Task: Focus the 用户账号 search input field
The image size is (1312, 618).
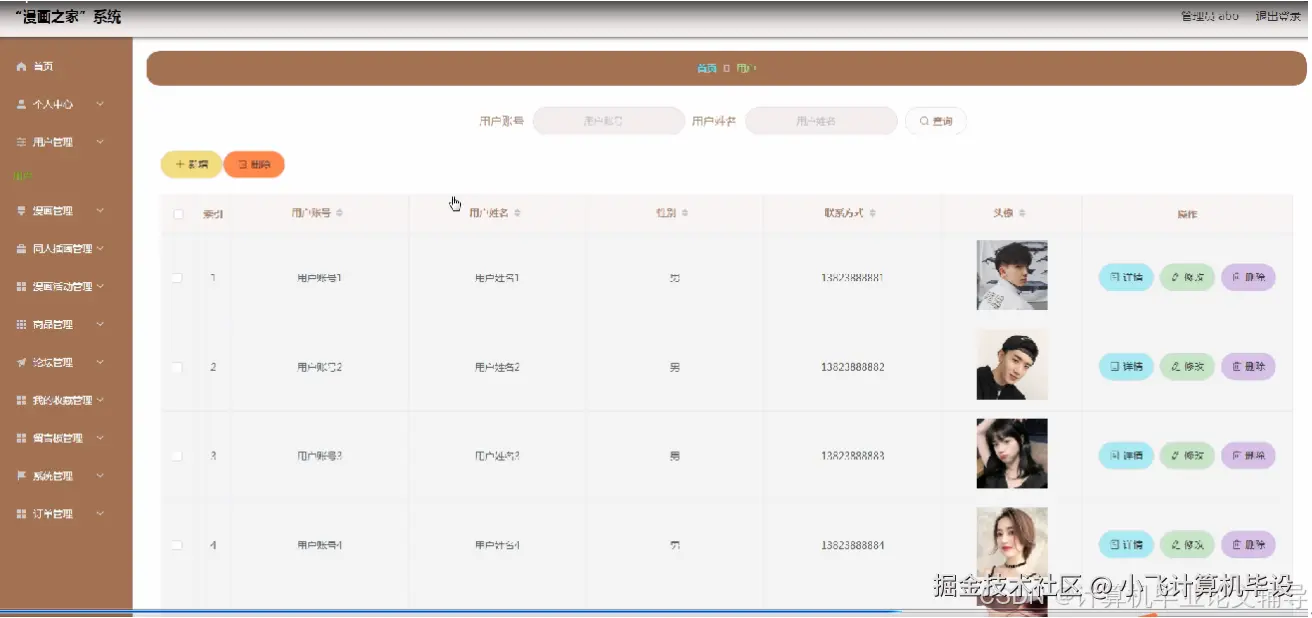Action: pyautogui.click(x=609, y=121)
